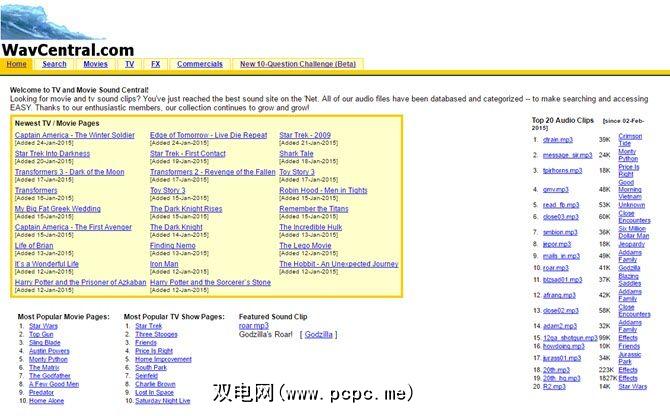Visit the Shark Tale page
Screen dimensions: 670x416
click(x=296, y=153)
